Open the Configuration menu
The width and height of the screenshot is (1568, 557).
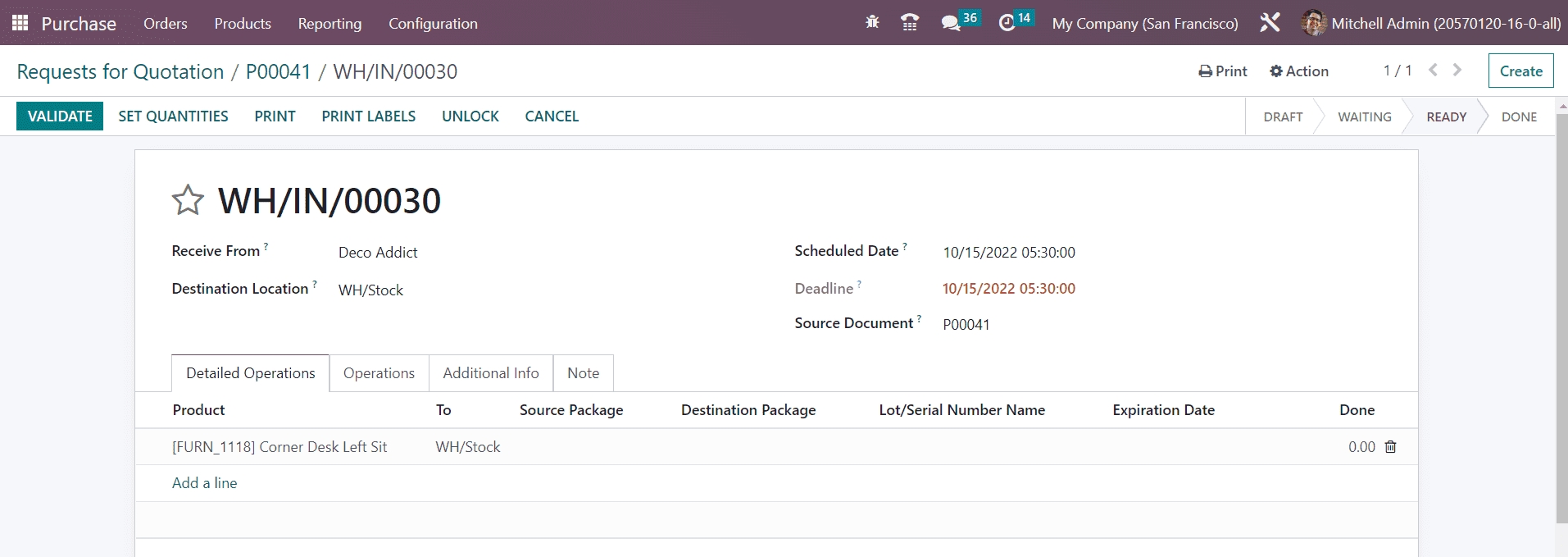pyautogui.click(x=433, y=24)
